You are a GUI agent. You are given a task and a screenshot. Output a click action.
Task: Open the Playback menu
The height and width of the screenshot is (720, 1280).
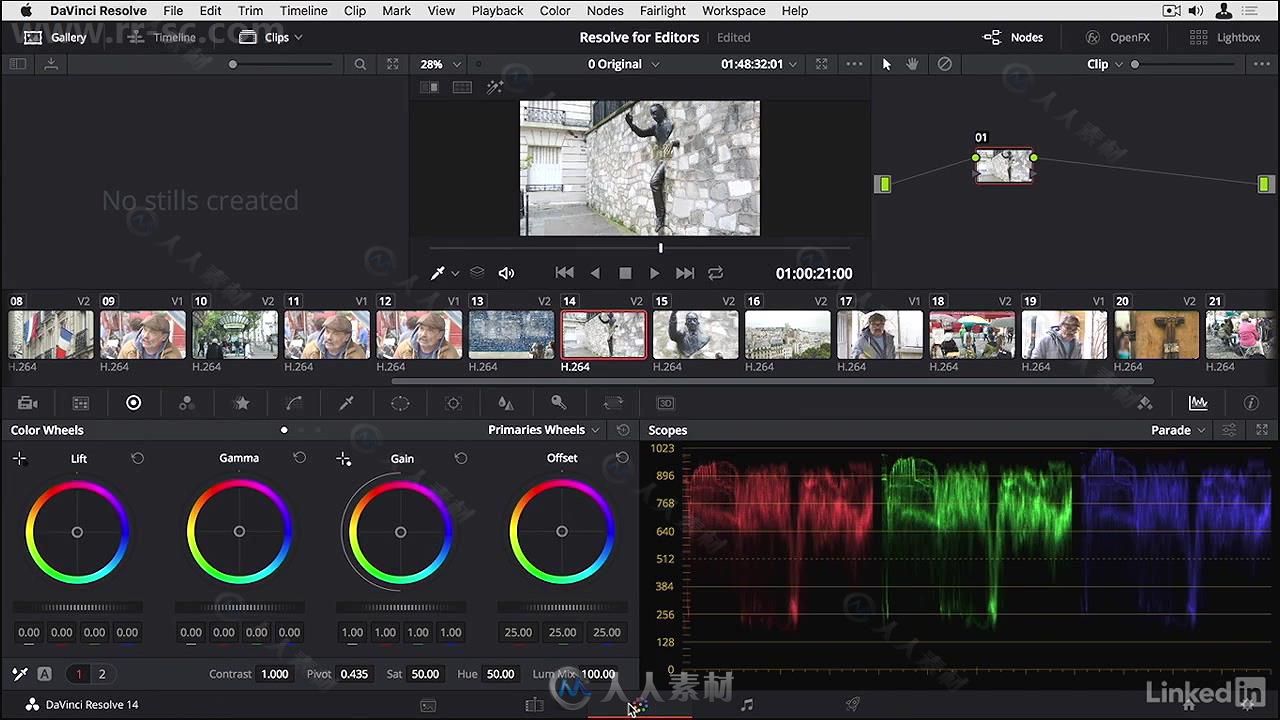click(x=497, y=11)
